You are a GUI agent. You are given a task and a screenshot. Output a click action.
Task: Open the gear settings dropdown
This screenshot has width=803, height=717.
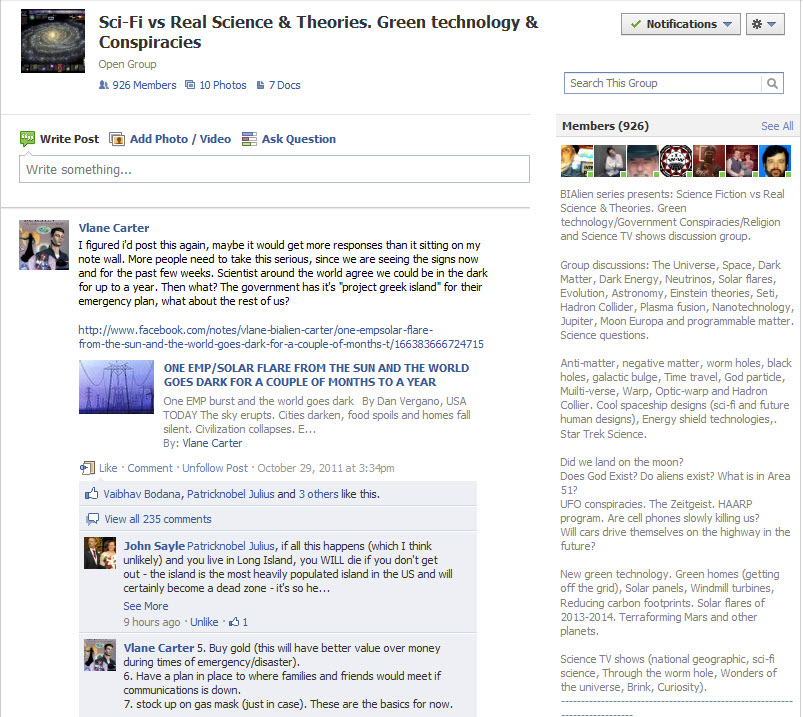pyautogui.click(x=772, y=24)
